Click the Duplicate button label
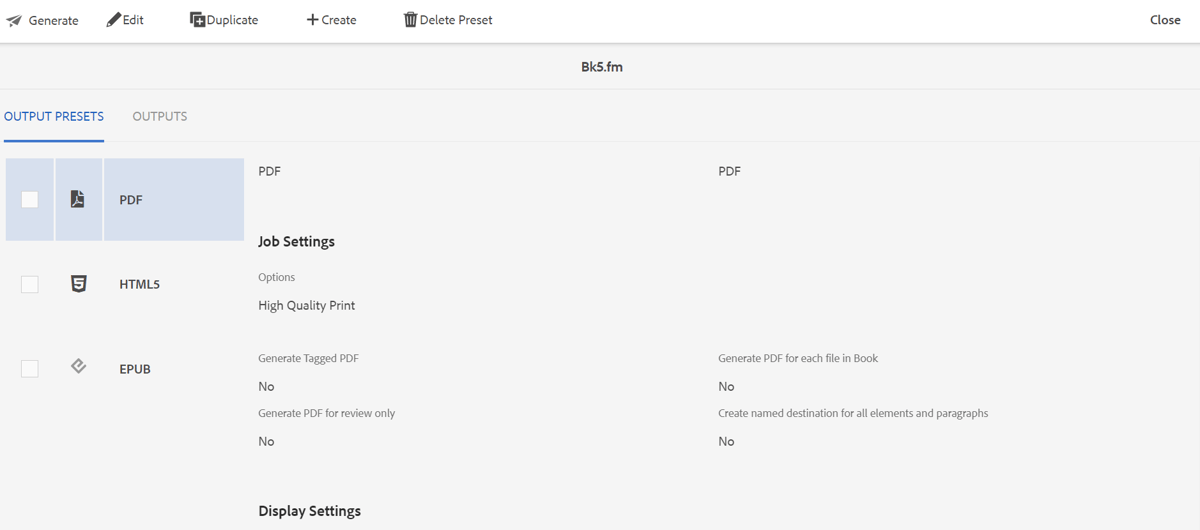Image resolution: width=1200 pixels, height=530 pixels. pyautogui.click(x=232, y=20)
